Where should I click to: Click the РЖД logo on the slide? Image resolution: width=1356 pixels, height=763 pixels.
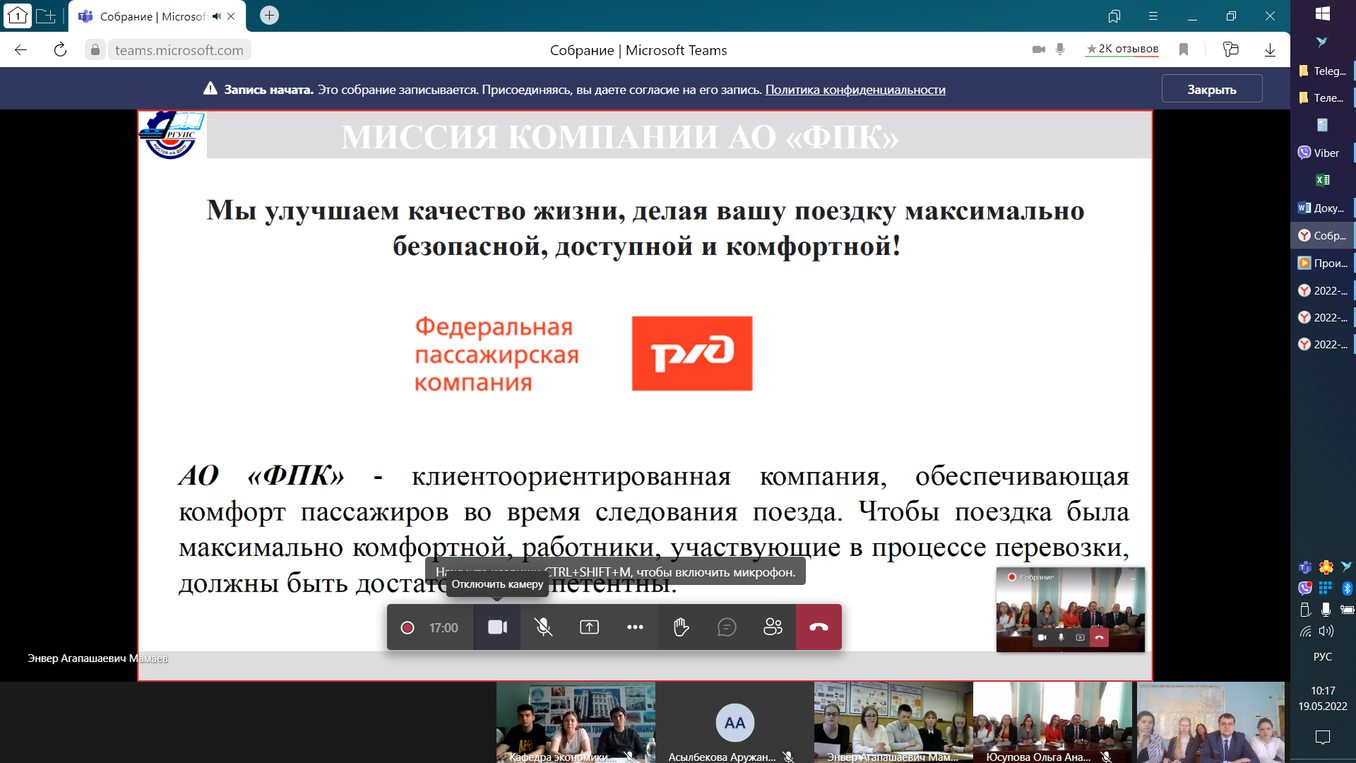692,353
